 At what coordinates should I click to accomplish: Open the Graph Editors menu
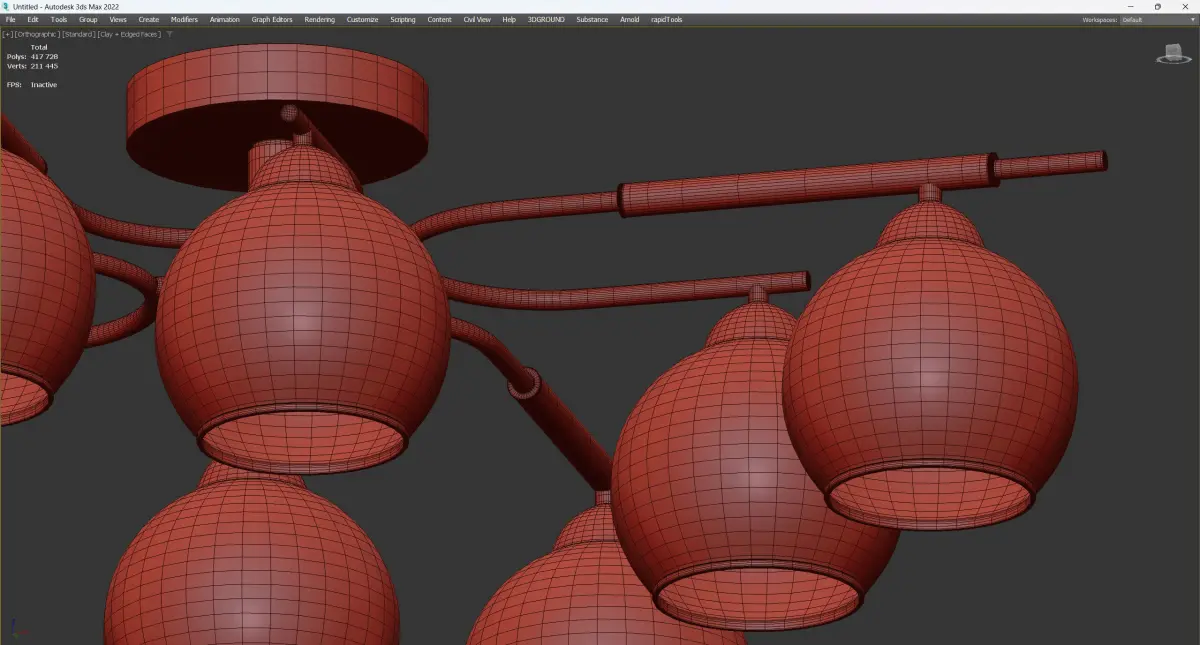pyautogui.click(x=272, y=19)
